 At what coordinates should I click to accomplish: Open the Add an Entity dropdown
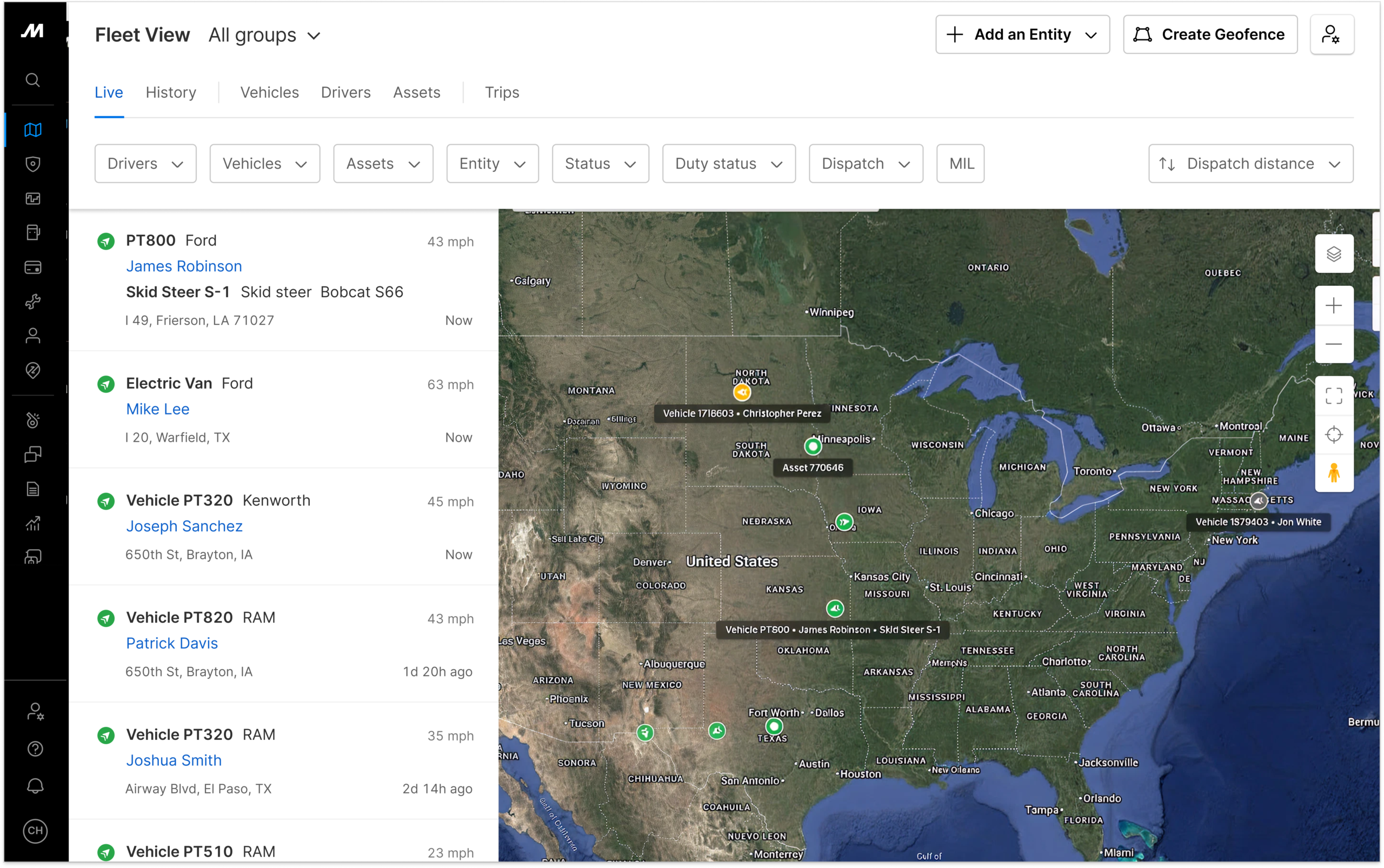coord(1022,35)
